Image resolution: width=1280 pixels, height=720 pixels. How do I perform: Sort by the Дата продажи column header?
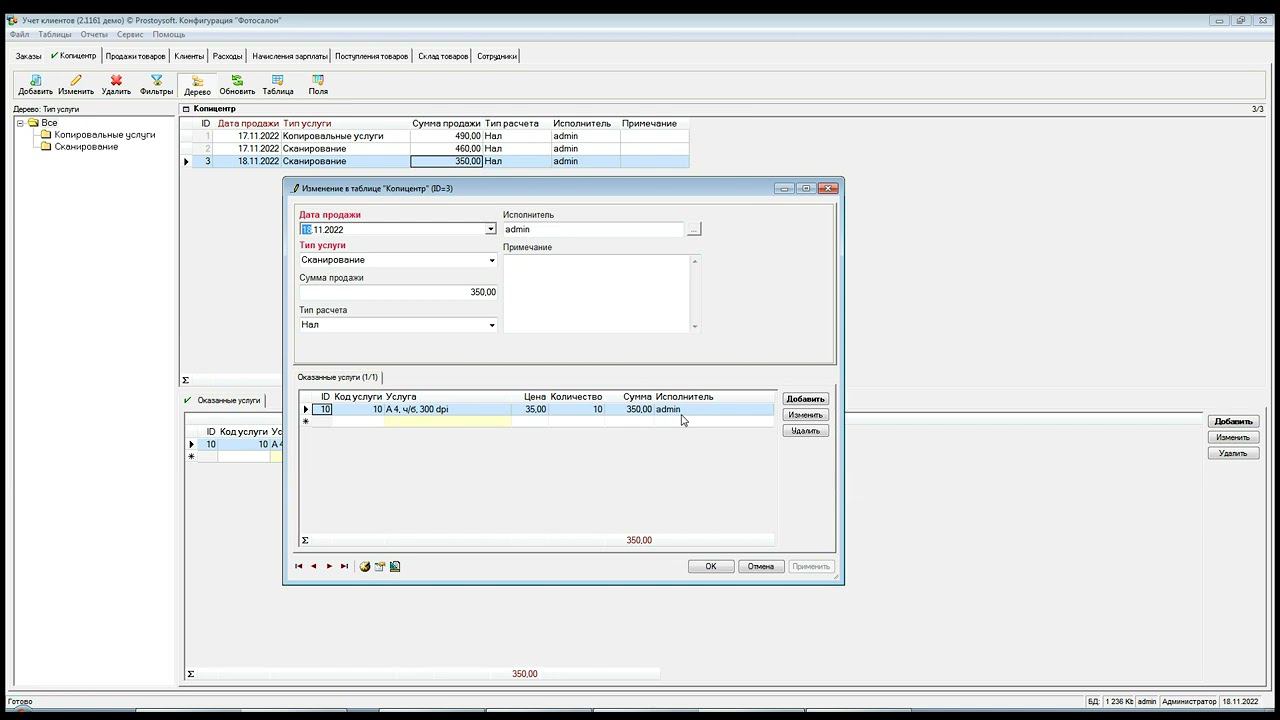[x=248, y=124]
